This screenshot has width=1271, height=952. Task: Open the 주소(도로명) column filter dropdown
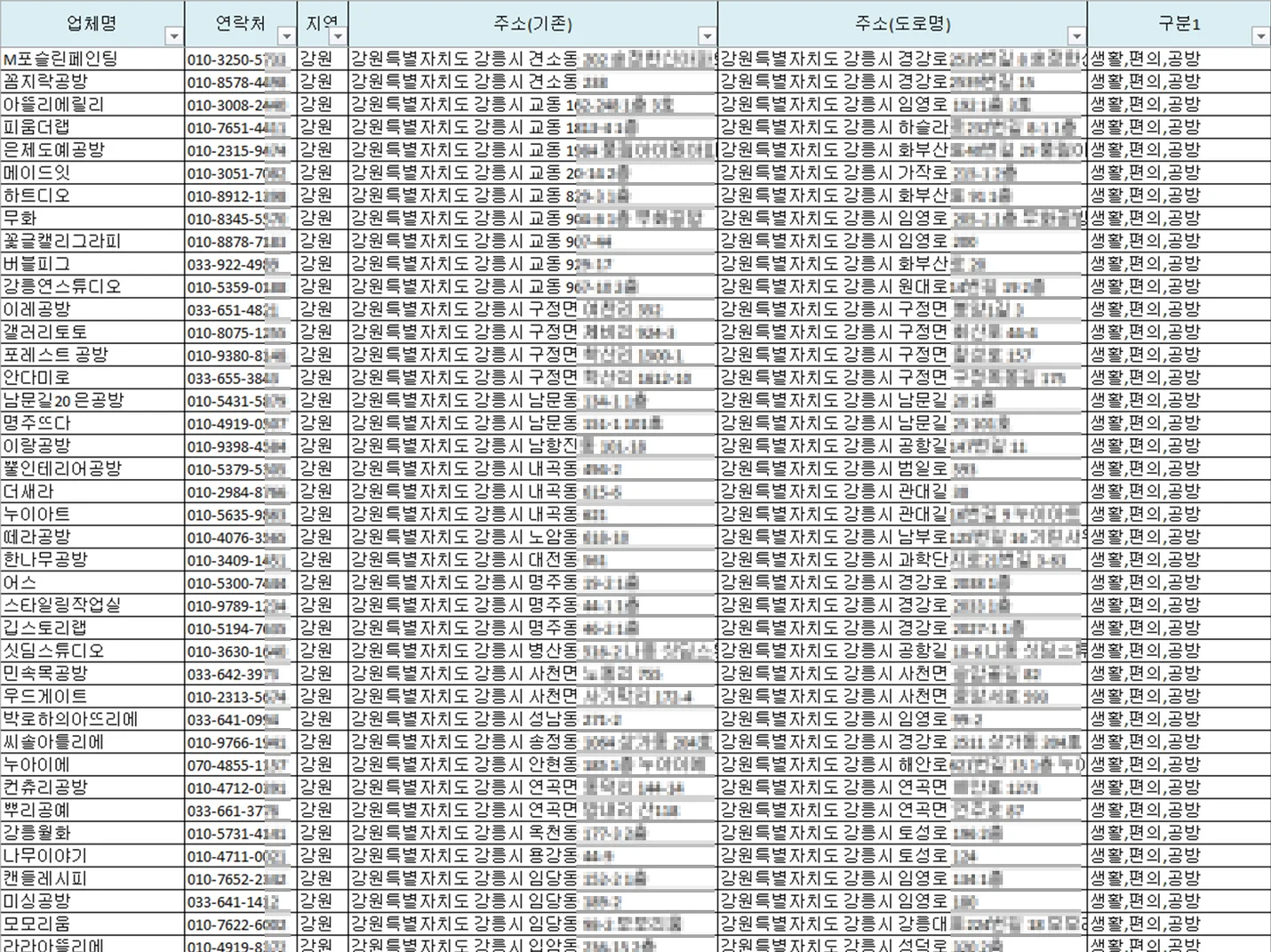pos(1076,36)
